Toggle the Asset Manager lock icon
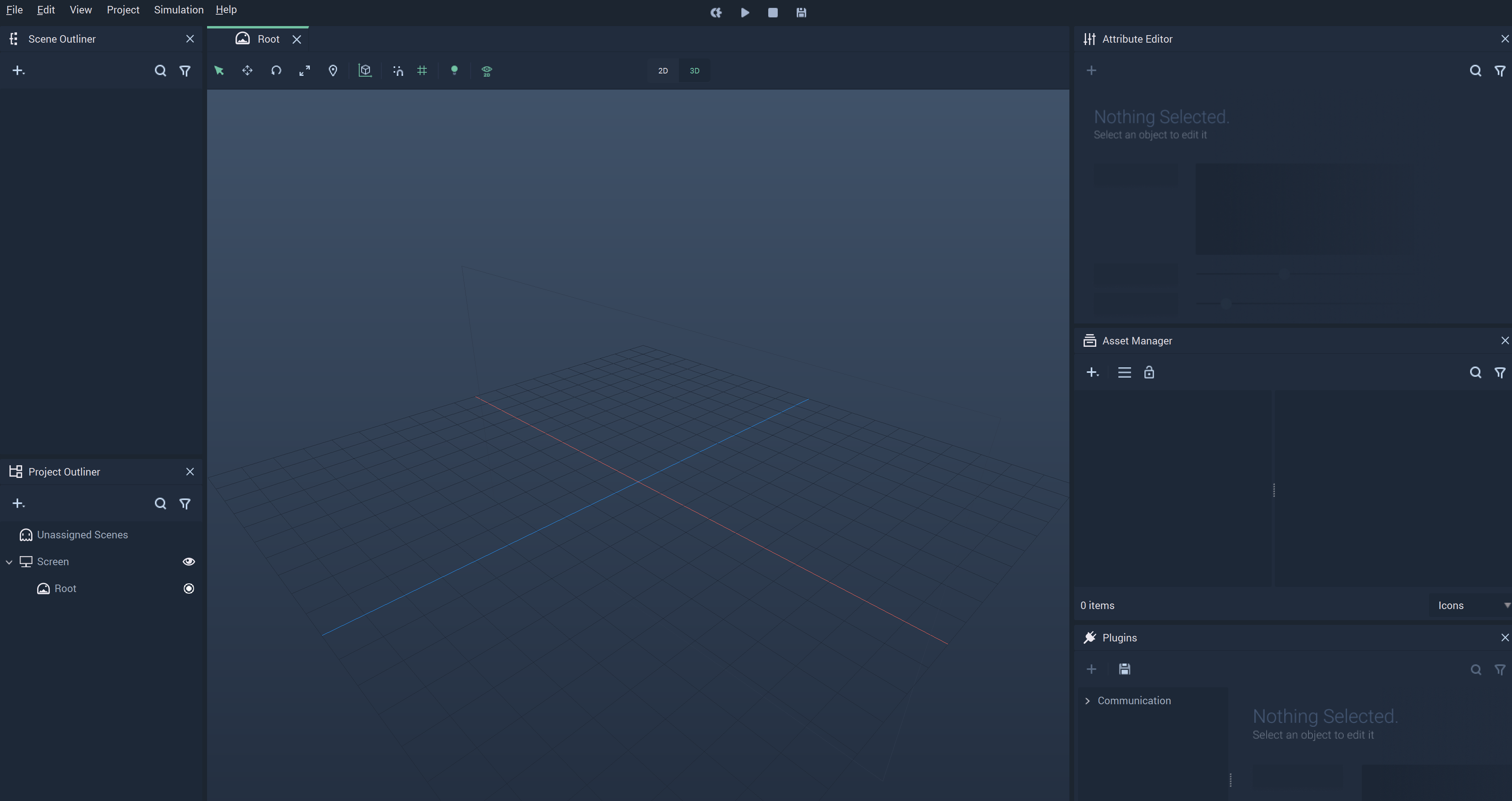The height and width of the screenshot is (801, 1512). (x=1149, y=372)
